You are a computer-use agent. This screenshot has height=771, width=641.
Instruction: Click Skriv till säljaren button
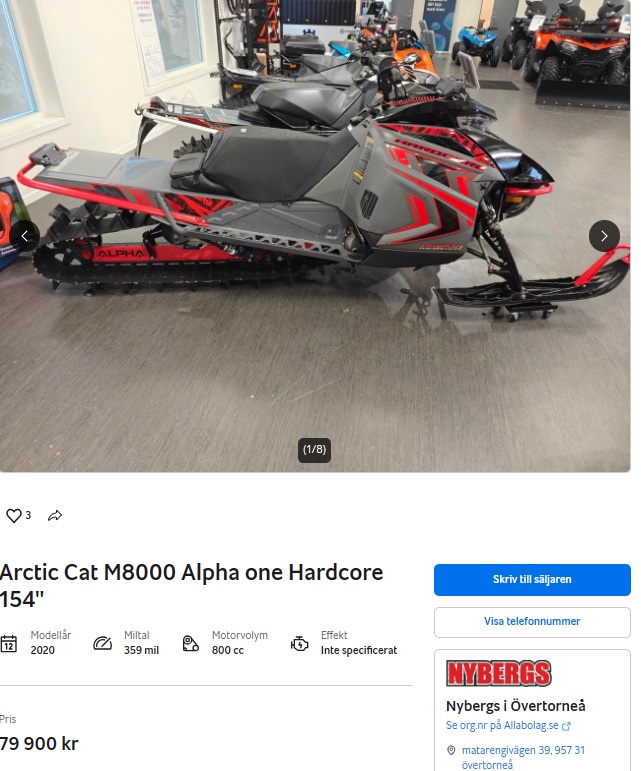532,580
